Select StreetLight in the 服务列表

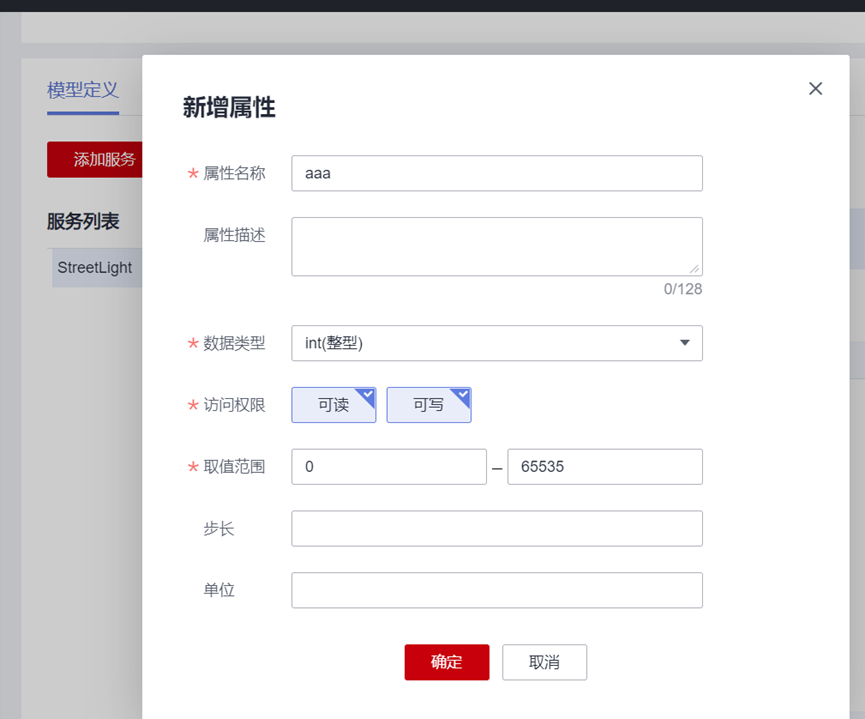point(95,268)
